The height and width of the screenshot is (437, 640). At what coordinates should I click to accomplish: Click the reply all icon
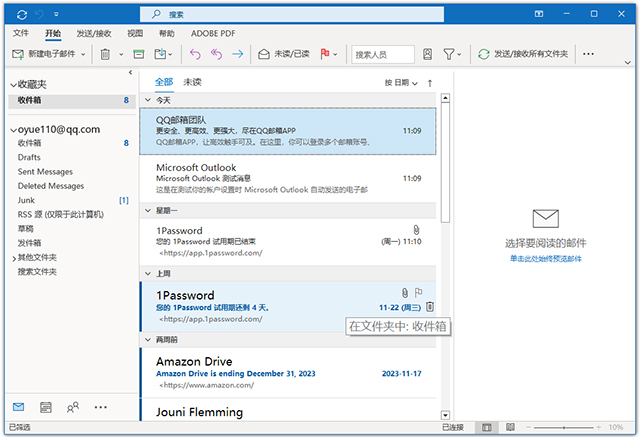(x=216, y=54)
